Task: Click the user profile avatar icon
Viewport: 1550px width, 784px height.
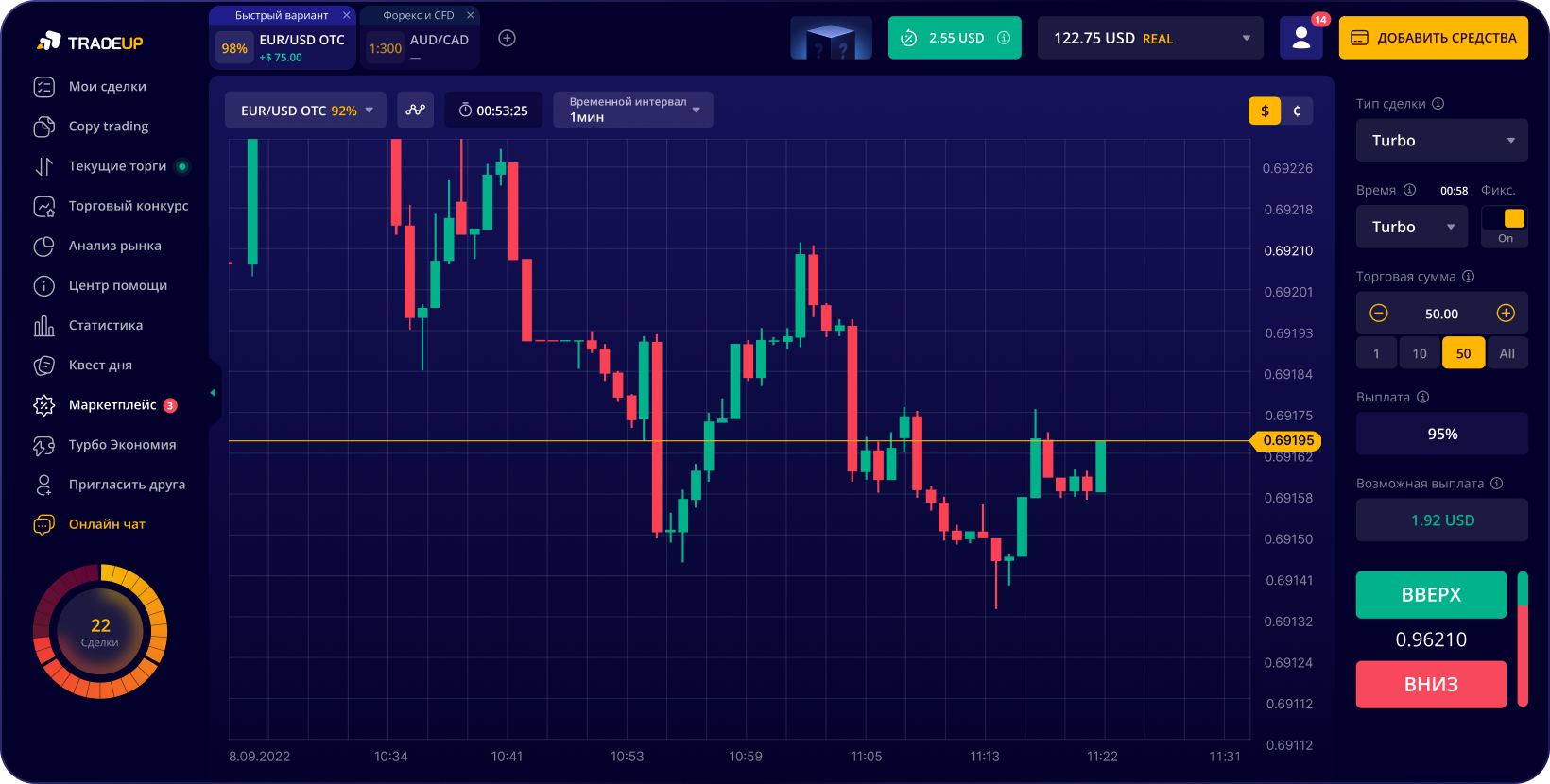Action: (1300, 38)
